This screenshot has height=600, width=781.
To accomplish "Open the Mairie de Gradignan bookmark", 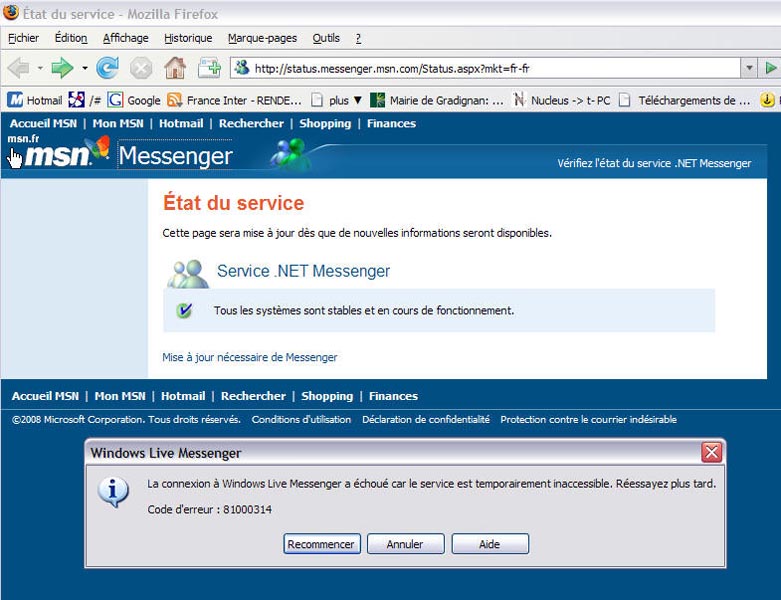I will tap(437, 100).
